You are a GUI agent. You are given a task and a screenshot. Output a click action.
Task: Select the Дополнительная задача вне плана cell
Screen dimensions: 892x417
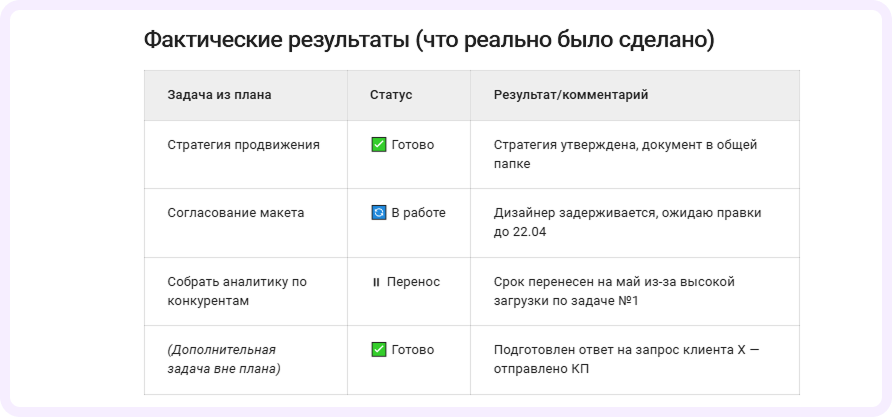[224, 359]
